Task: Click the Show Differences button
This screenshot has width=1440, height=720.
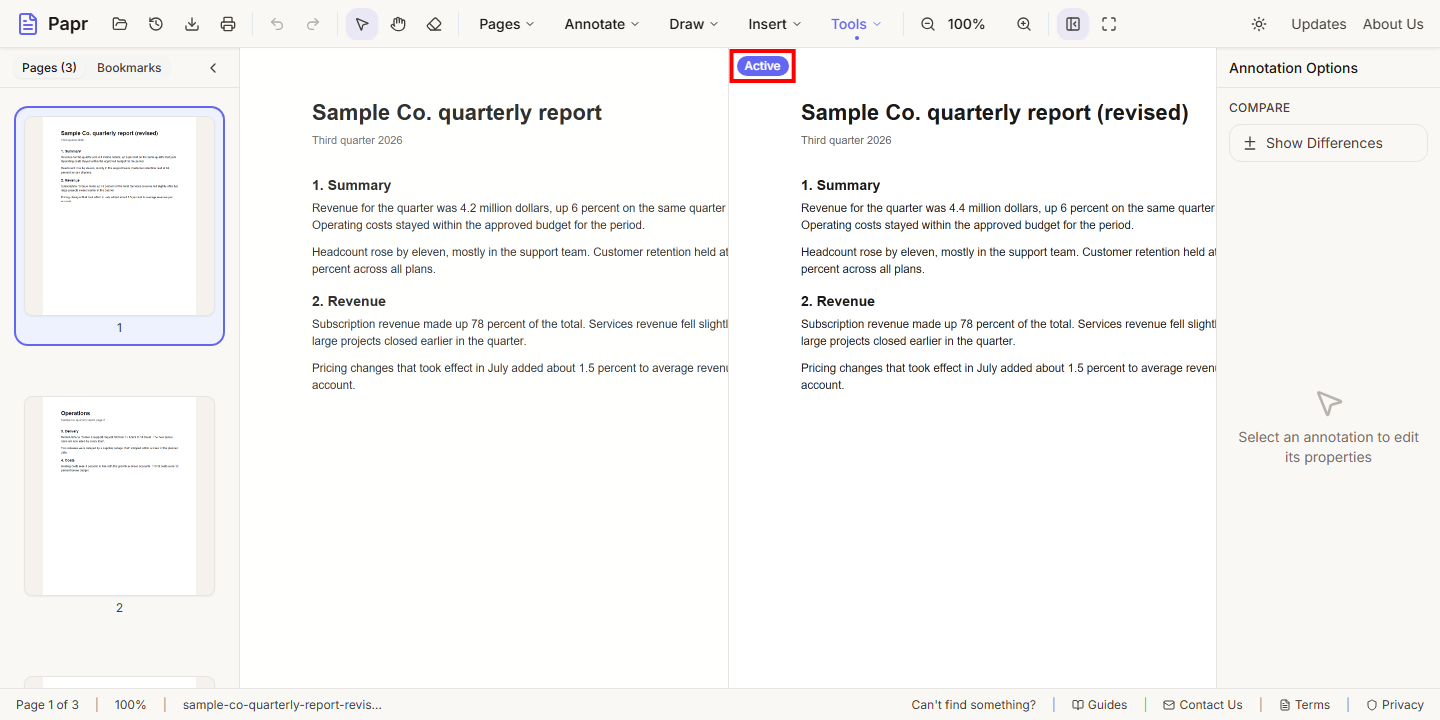Action: pos(1328,143)
